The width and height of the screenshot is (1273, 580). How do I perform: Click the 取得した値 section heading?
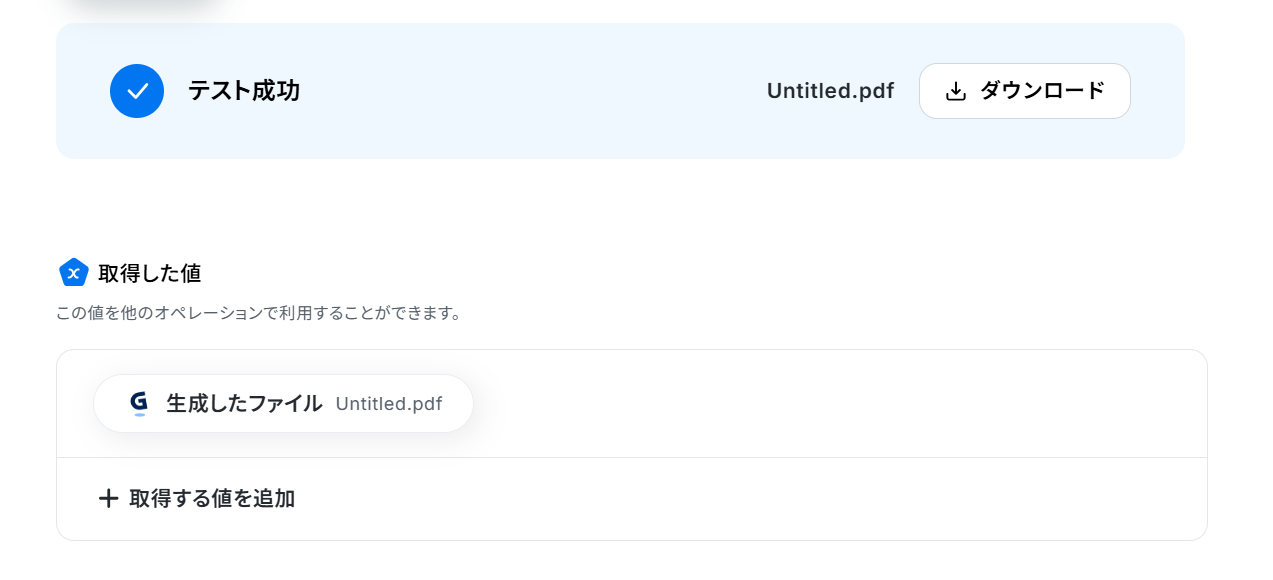point(150,272)
